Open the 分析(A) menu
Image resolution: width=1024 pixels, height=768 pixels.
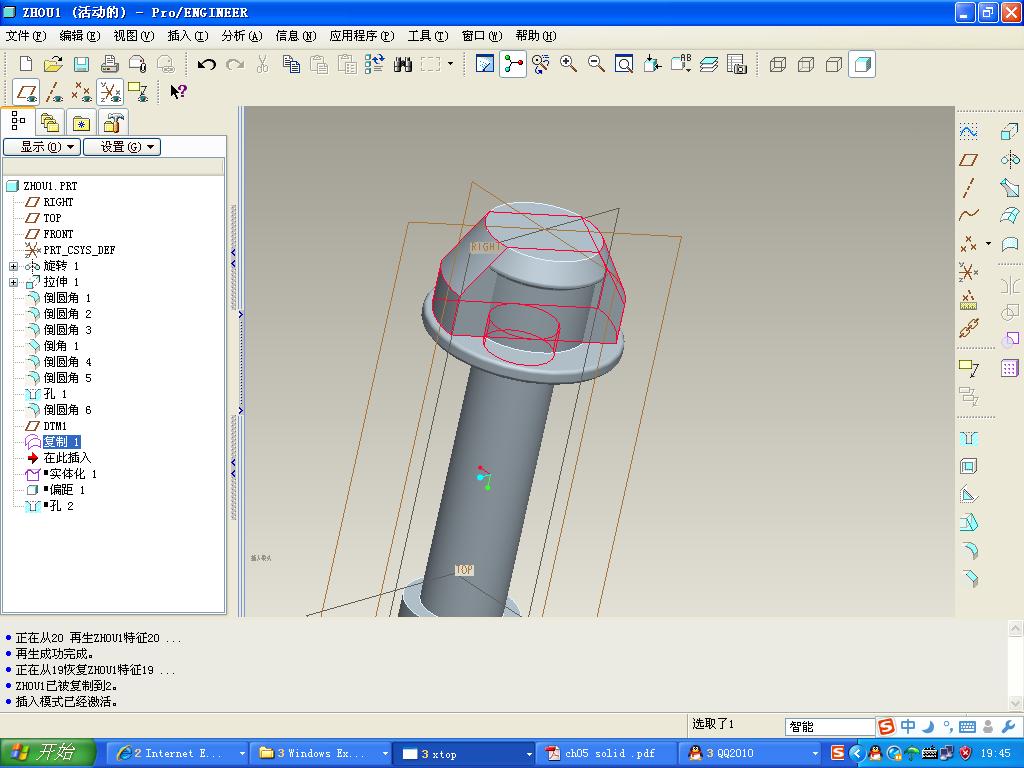[242, 36]
